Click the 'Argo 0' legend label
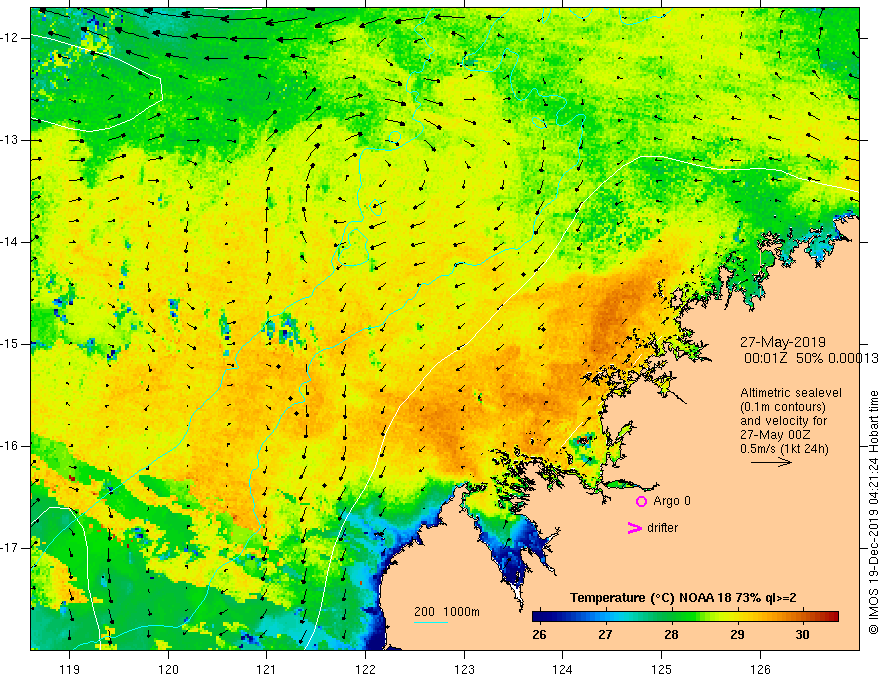This screenshot has width=880, height=680. point(672,501)
